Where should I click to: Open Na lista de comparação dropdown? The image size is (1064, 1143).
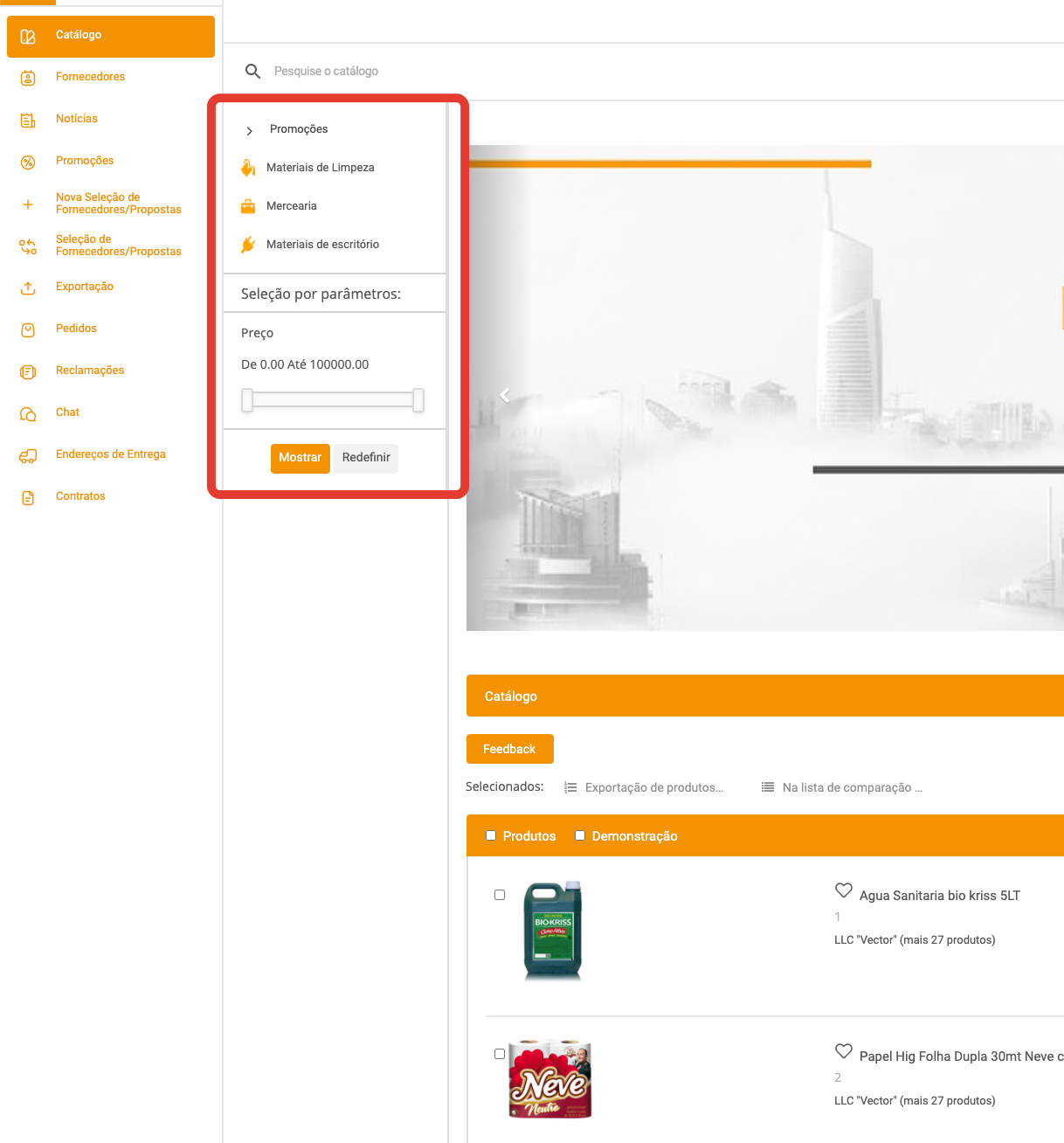click(x=842, y=787)
